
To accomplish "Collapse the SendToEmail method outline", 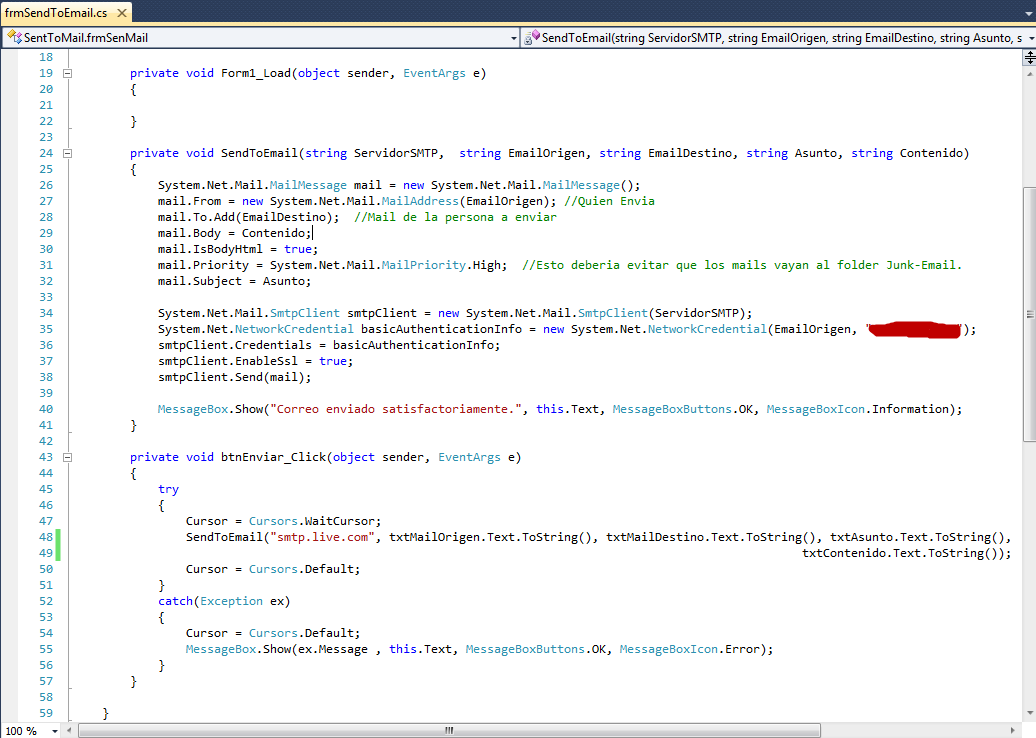I will (67, 153).
